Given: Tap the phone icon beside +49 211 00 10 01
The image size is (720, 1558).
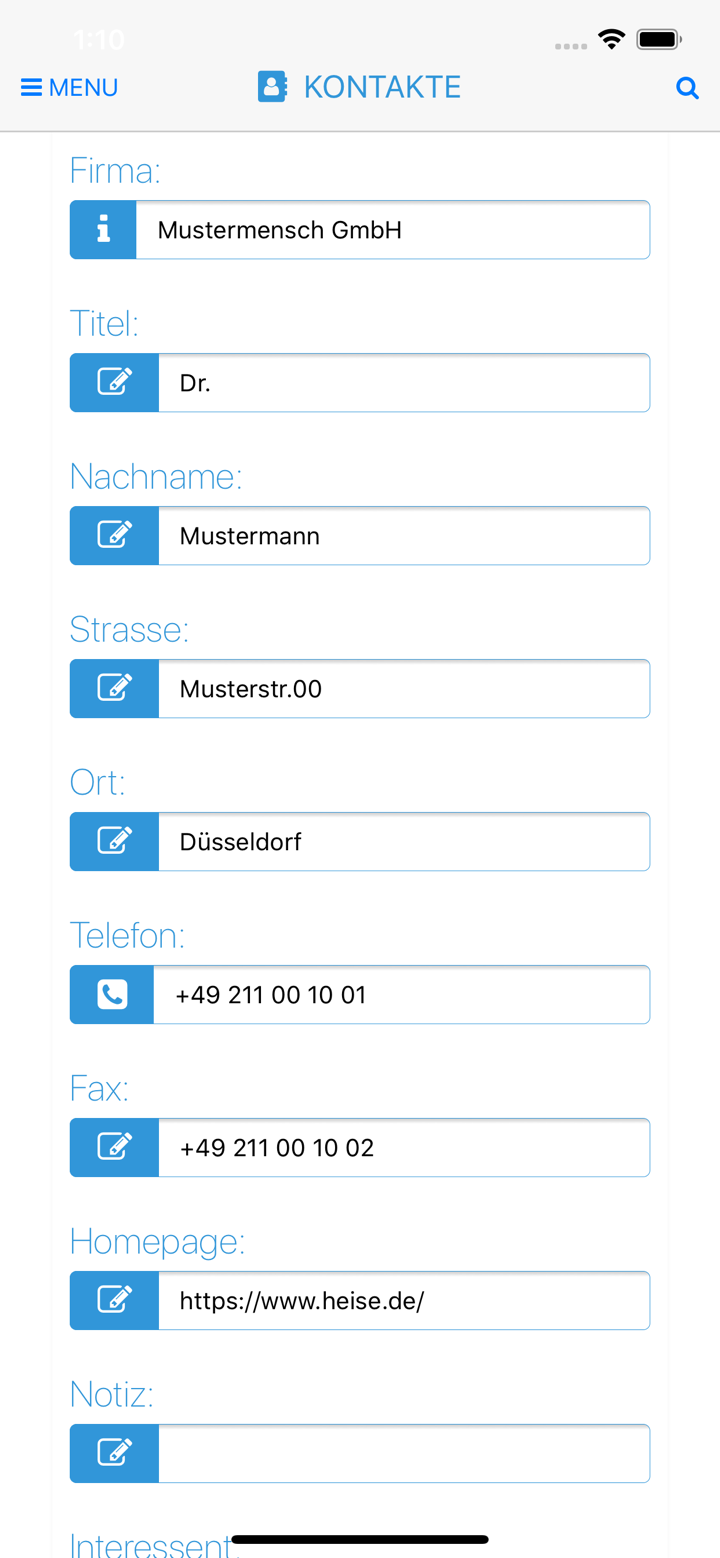Looking at the screenshot, I should pyautogui.click(x=112, y=995).
